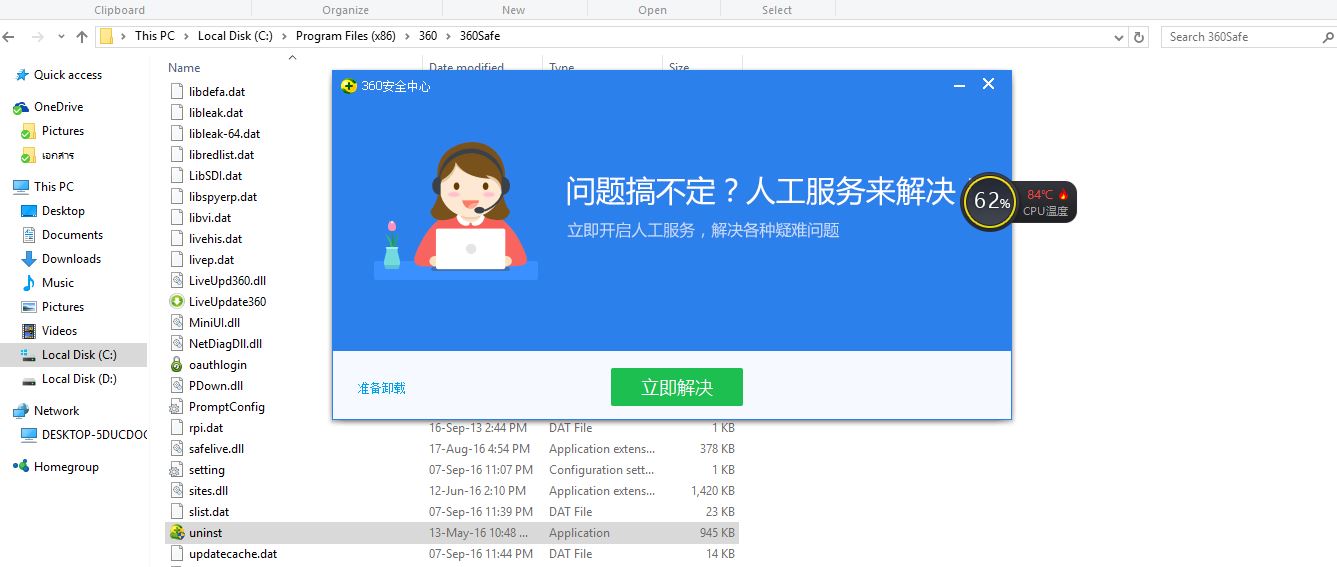
Task: Open OneDrive in navigation pane
Action: point(58,107)
